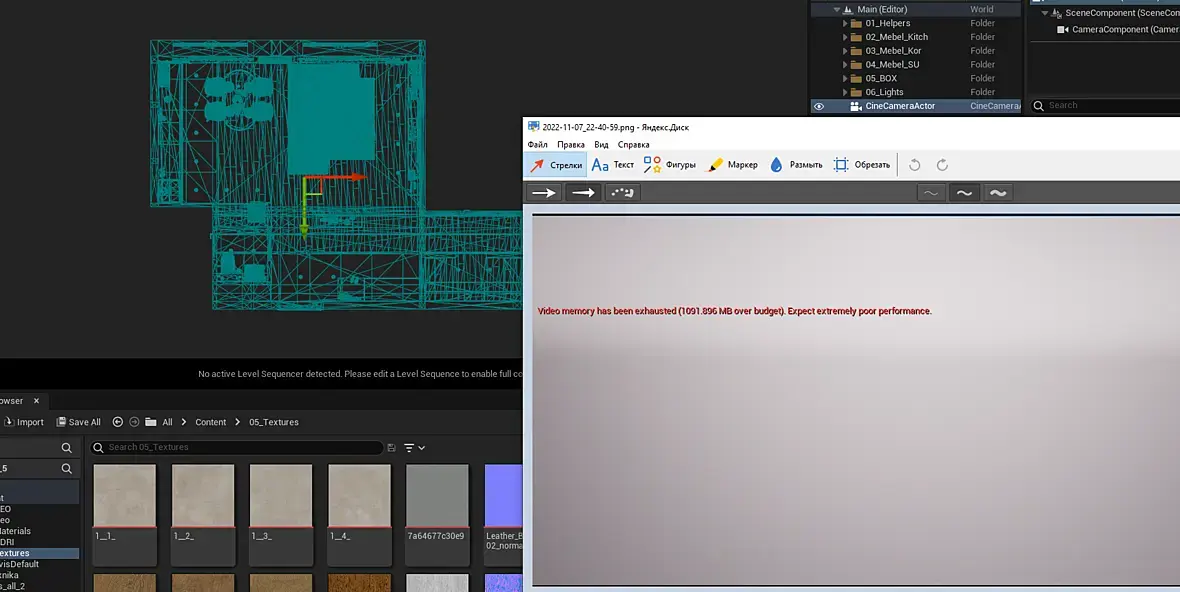Click the 05_Textures breadcrumb
Viewport: 1180px width, 592px height.
274,422
